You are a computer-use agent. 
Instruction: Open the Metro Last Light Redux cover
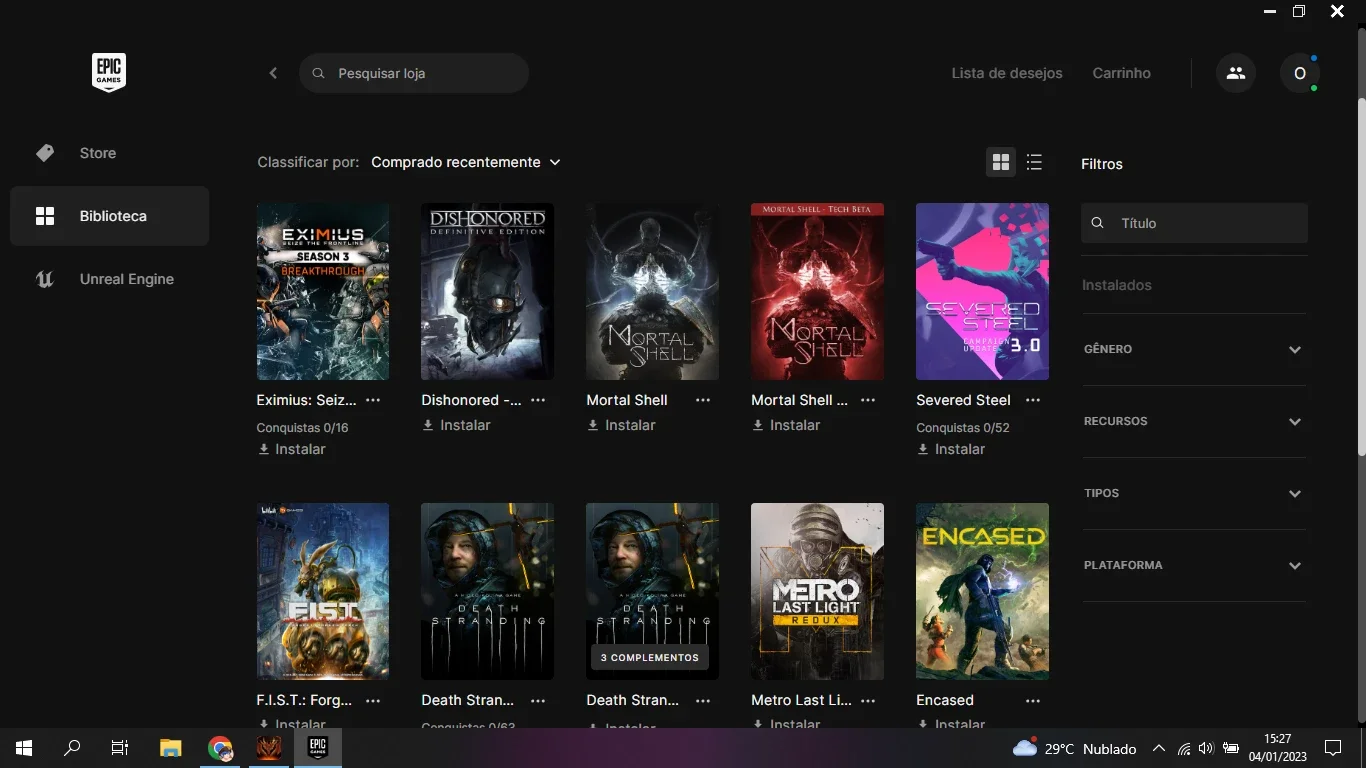(817, 591)
